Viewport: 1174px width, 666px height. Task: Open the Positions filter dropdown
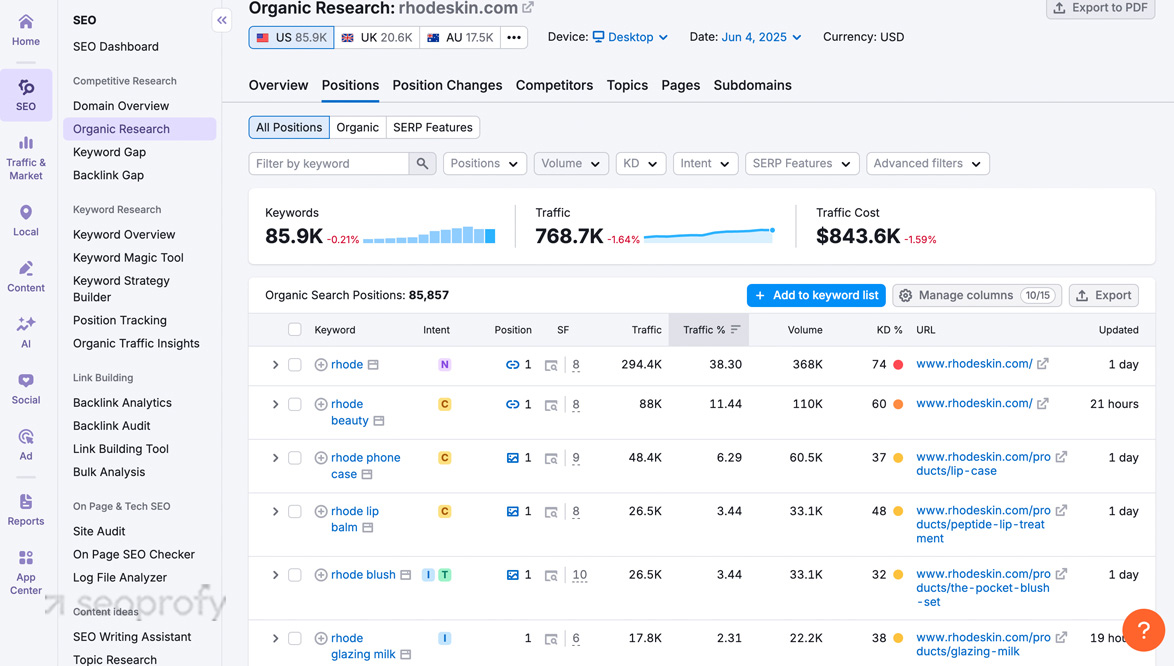tap(484, 163)
